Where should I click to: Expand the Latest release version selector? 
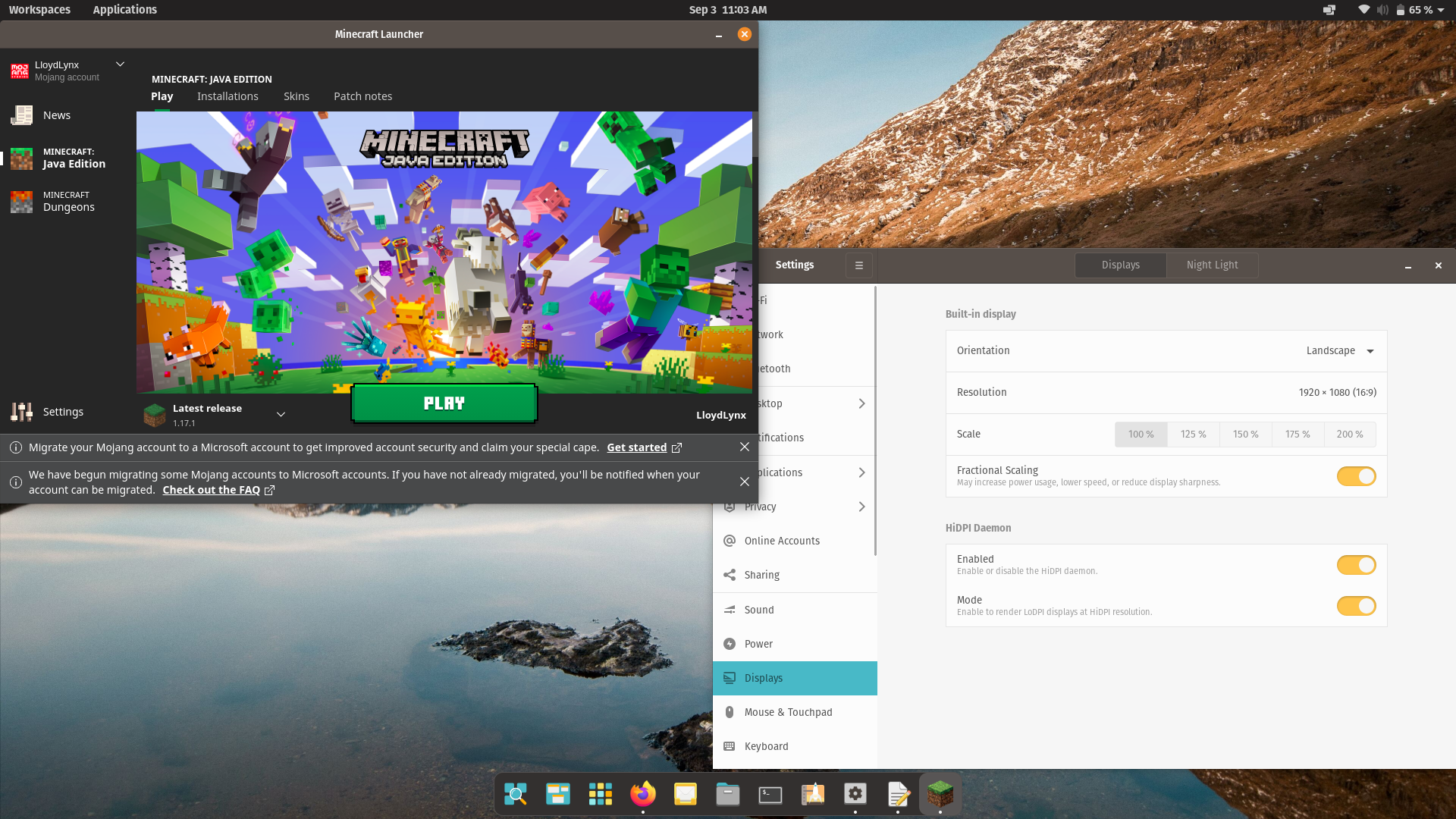[x=281, y=414]
